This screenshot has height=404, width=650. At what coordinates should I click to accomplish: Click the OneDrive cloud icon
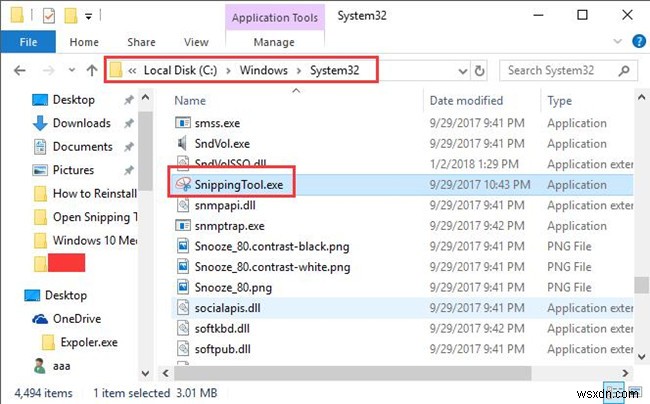coord(40,319)
